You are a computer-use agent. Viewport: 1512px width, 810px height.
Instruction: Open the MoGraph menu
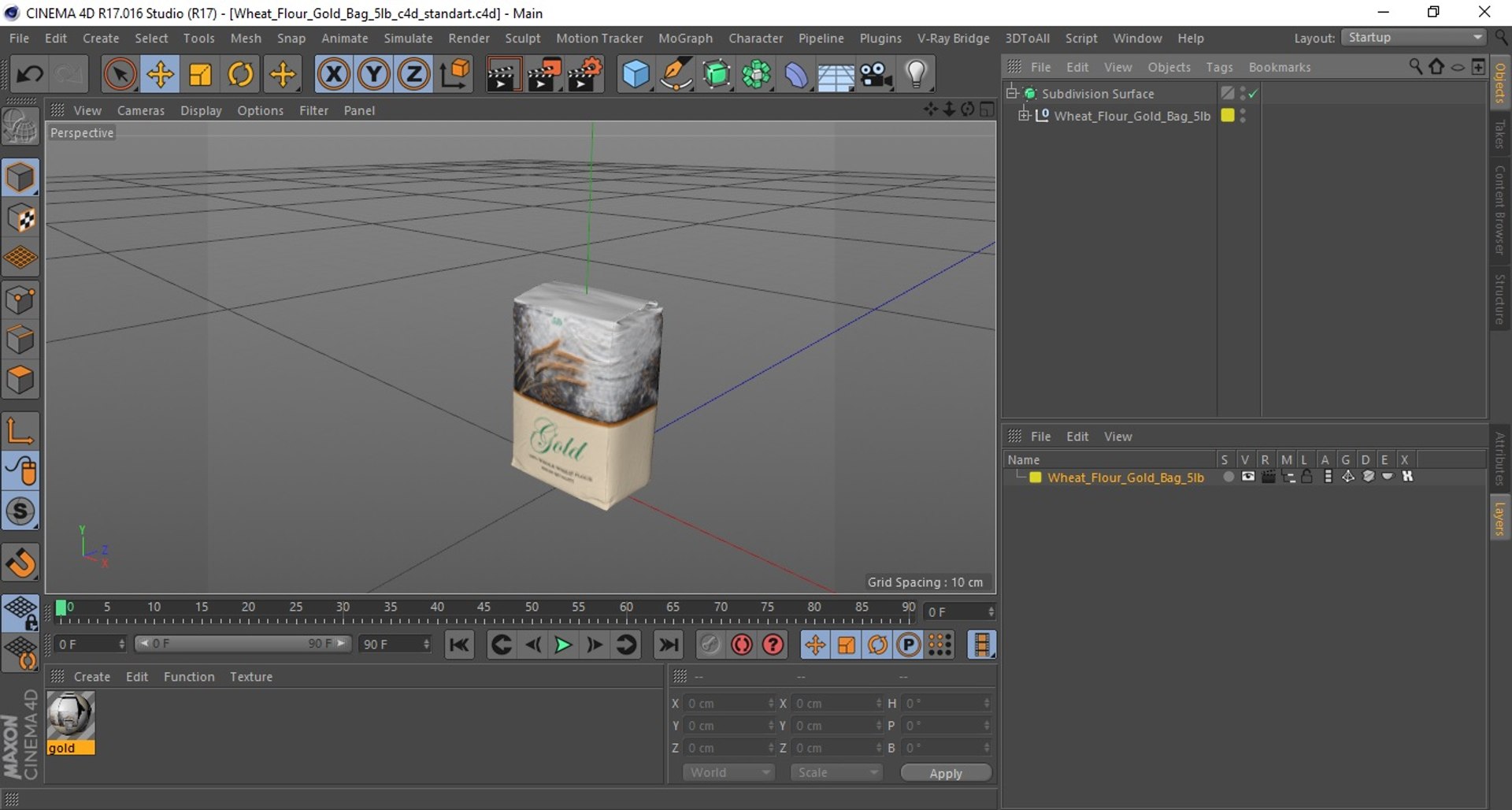tap(684, 38)
